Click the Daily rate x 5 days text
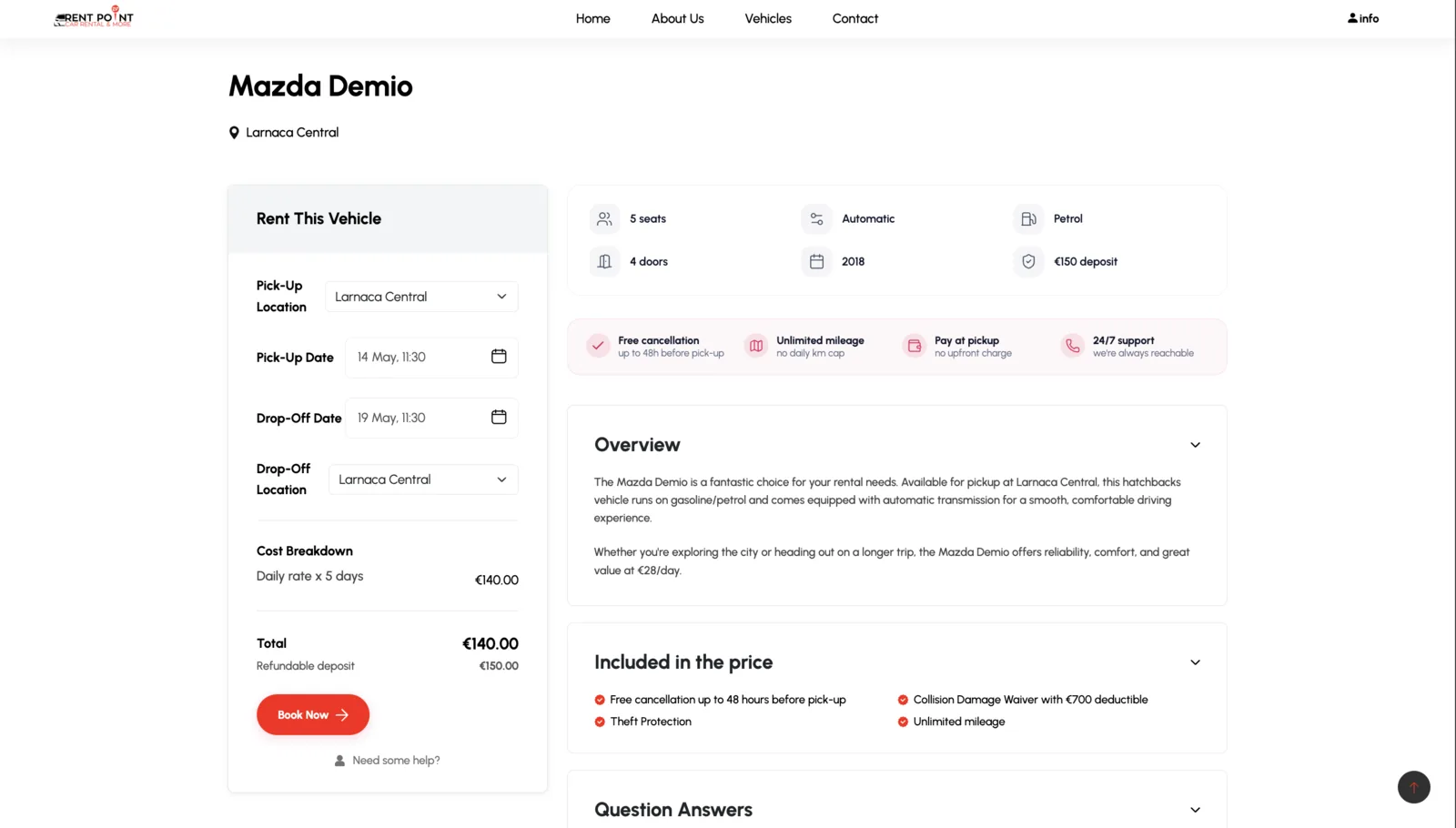 [x=309, y=576]
